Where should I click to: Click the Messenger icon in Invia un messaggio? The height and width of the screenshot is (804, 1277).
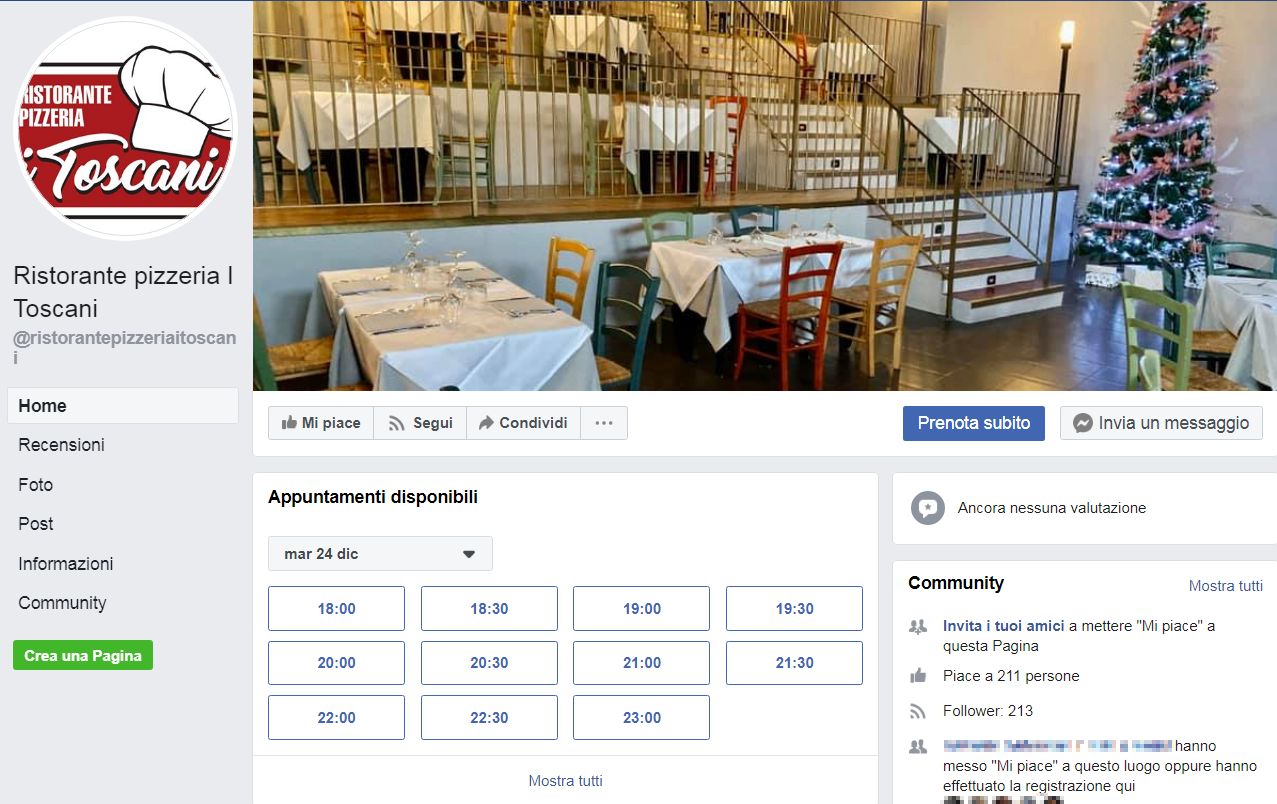[1082, 423]
